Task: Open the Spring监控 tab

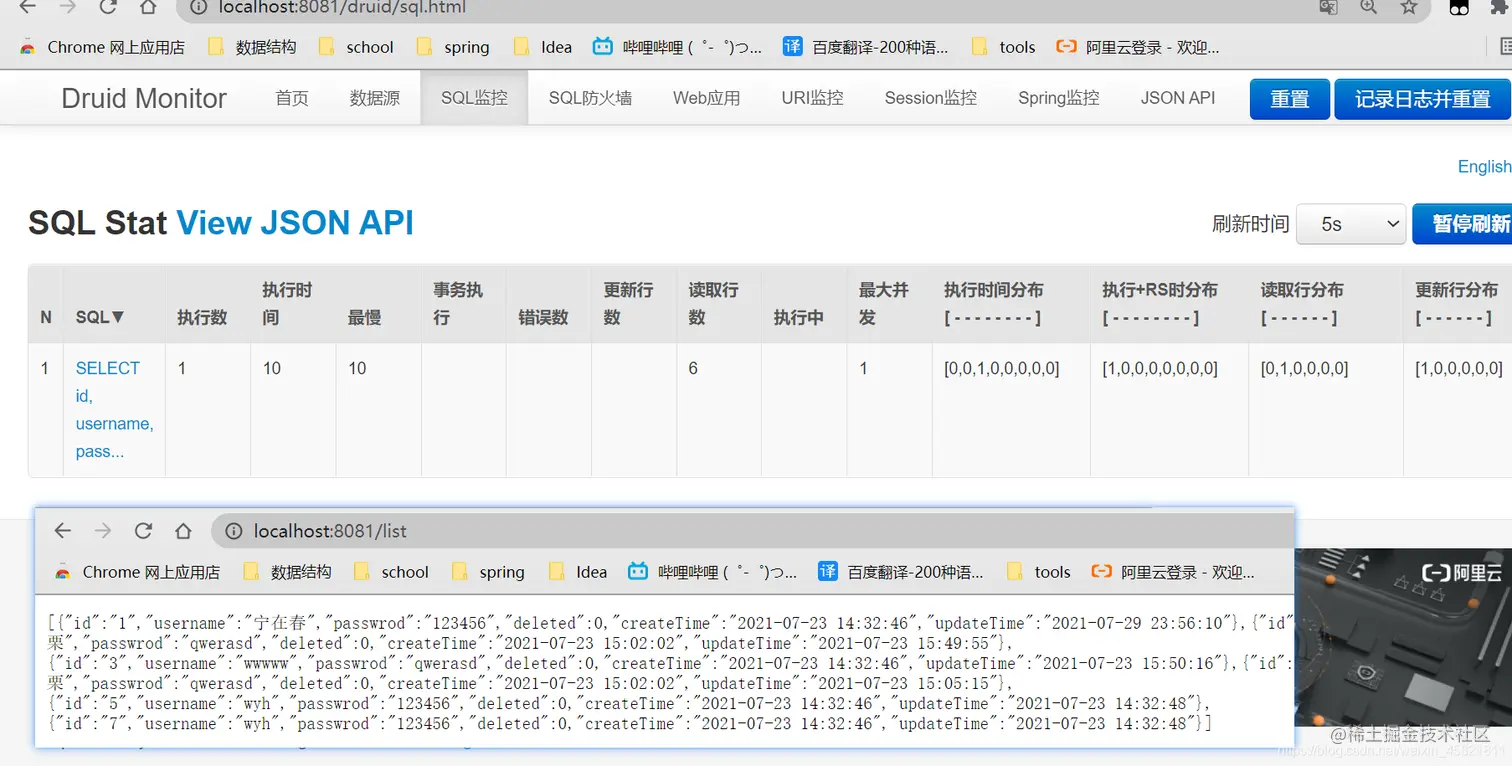Action: [1059, 98]
